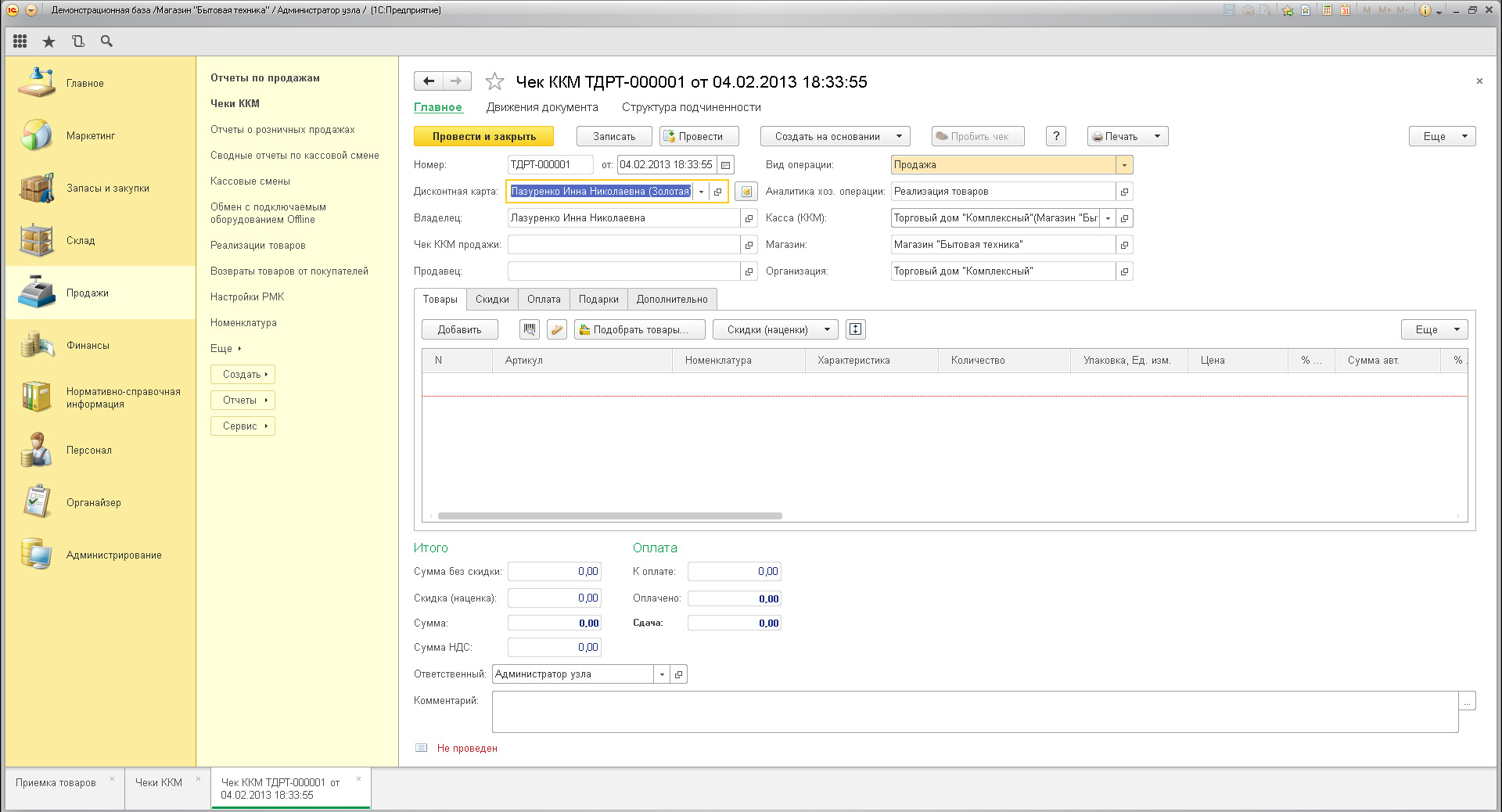Click Провести button
1502x812 pixels.
point(699,136)
